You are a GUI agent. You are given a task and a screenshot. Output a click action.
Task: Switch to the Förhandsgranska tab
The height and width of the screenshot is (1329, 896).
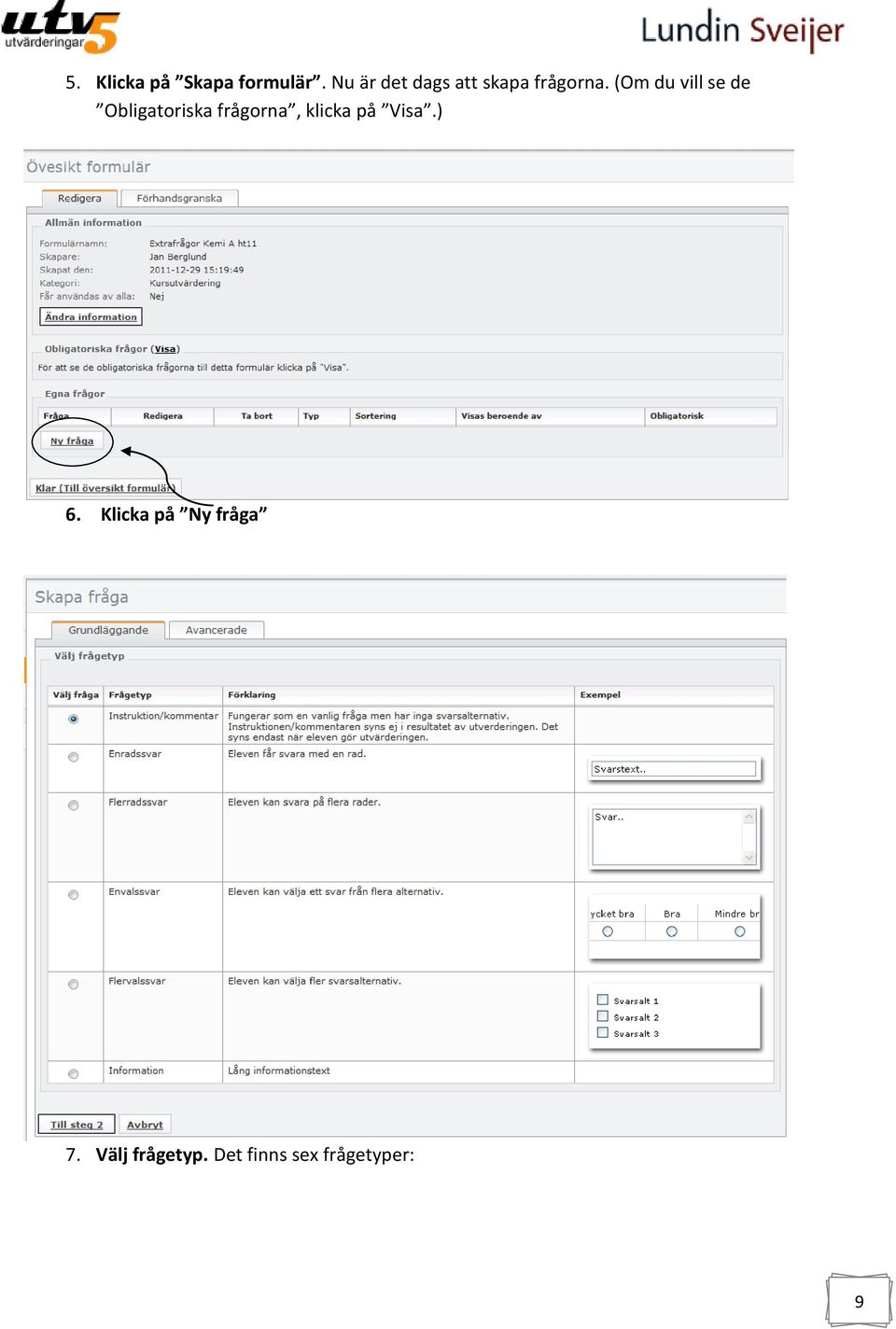179,198
